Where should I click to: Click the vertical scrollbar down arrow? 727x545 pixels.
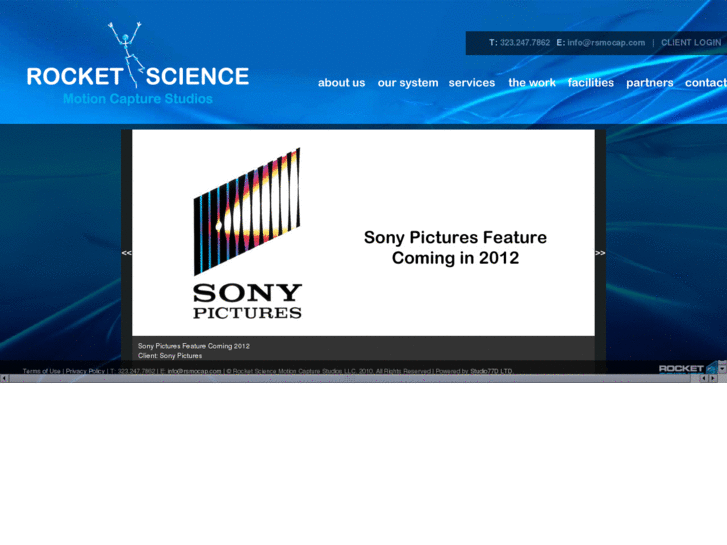[x=722, y=369]
